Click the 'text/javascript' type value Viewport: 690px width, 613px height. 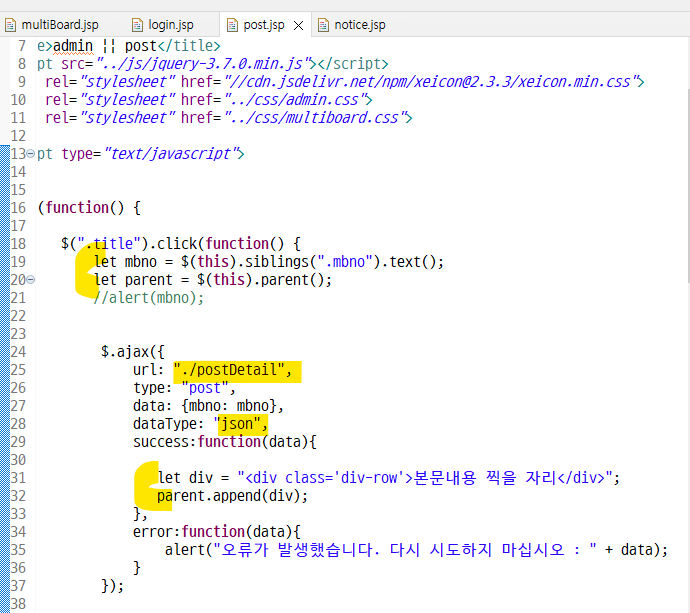pyautogui.click(x=172, y=154)
